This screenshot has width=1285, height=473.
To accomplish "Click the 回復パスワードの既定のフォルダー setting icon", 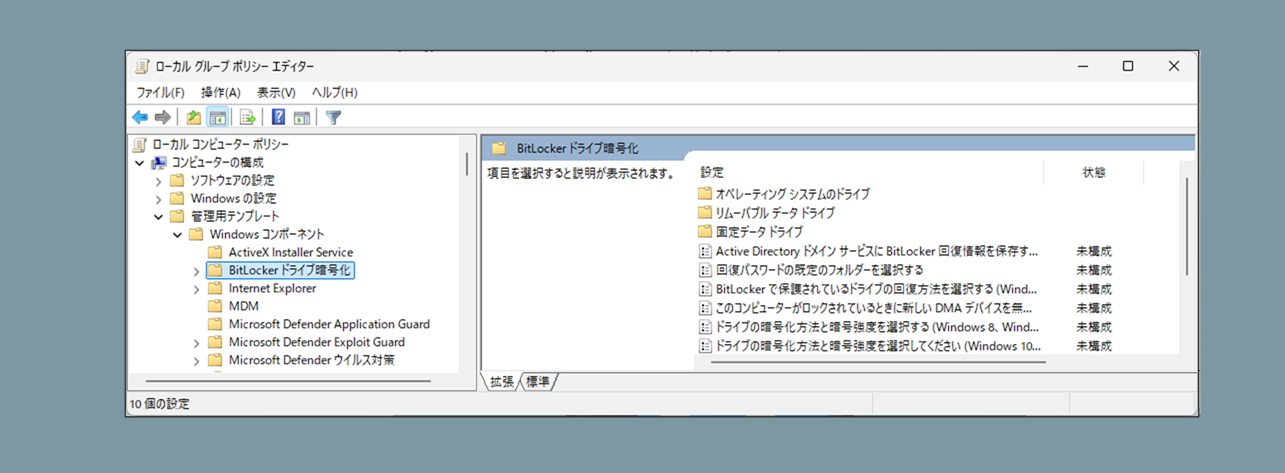I will click(x=704, y=270).
